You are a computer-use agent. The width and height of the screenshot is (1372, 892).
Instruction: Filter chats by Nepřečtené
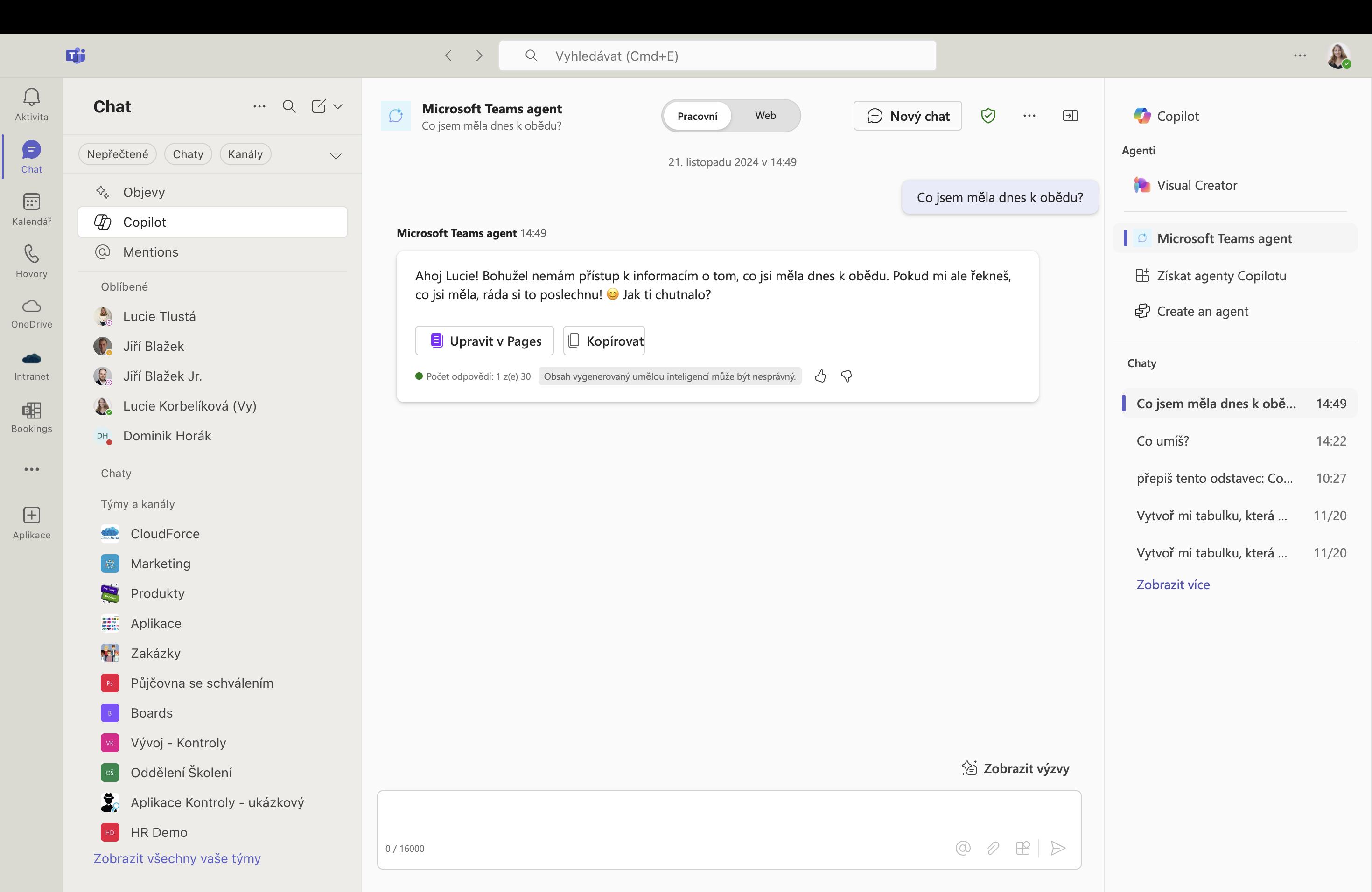pyautogui.click(x=118, y=154)
